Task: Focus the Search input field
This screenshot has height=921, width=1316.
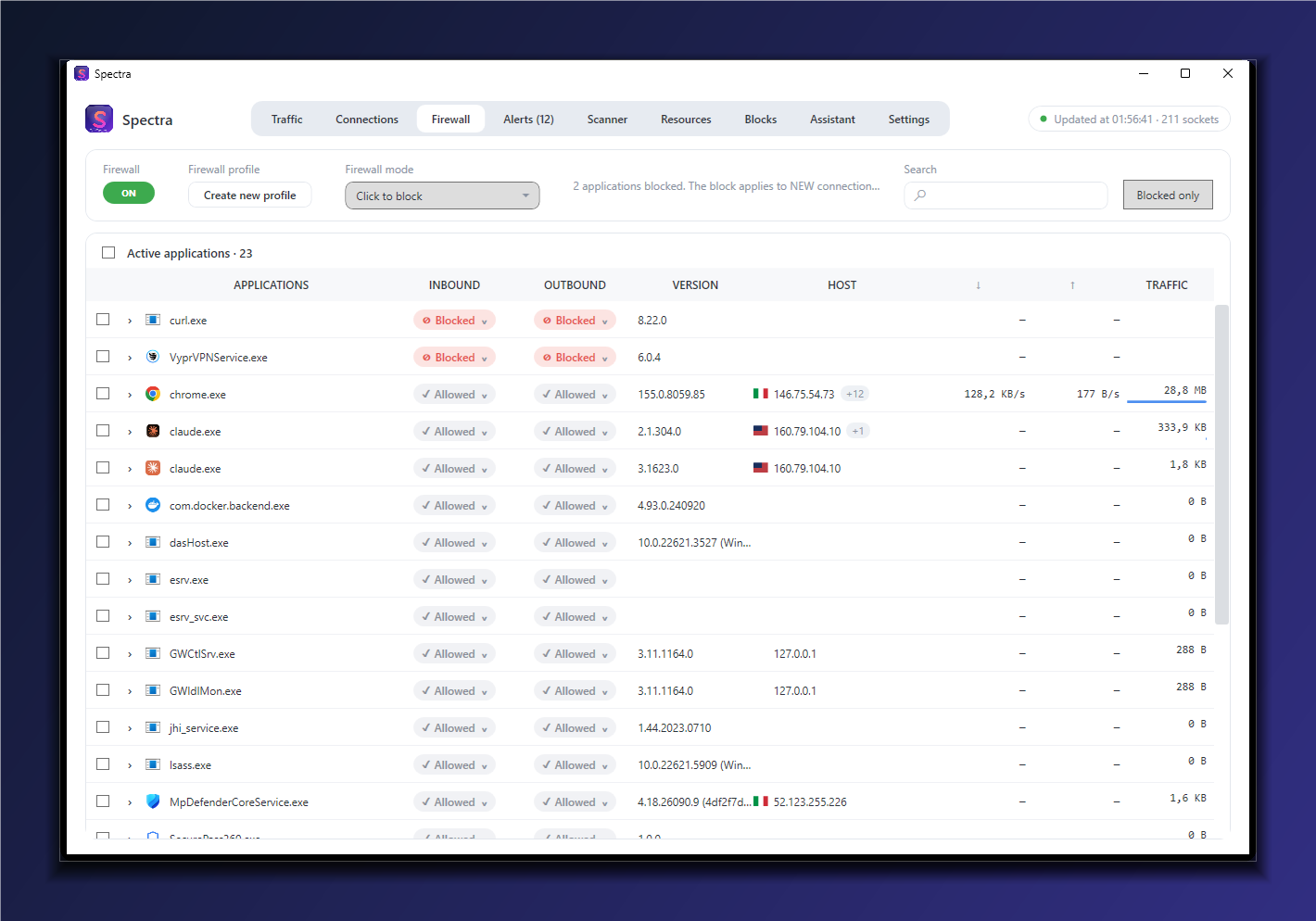Action: click(1006, 196)
